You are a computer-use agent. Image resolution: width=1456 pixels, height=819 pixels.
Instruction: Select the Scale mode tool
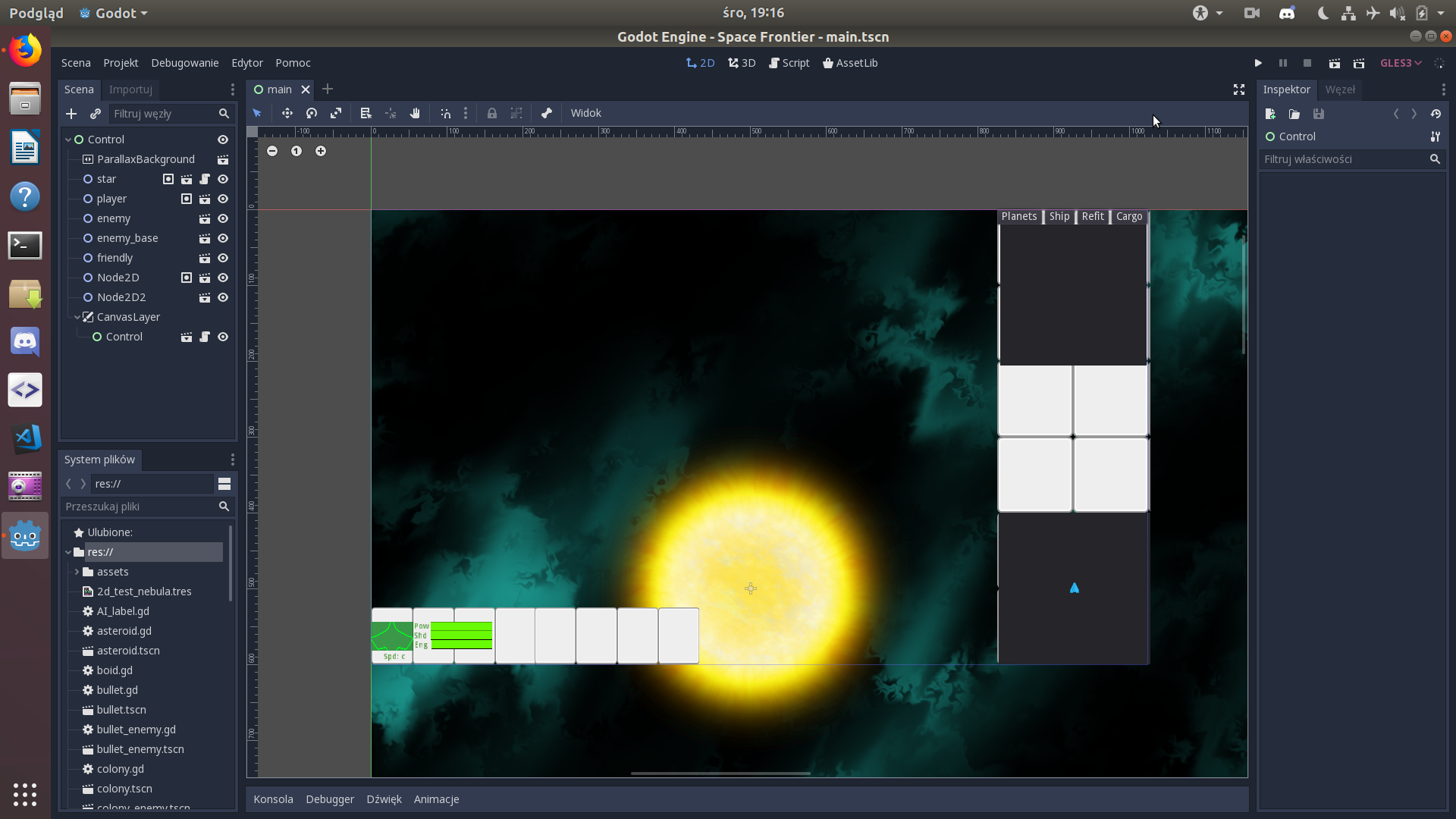click(x=336, y=113)
